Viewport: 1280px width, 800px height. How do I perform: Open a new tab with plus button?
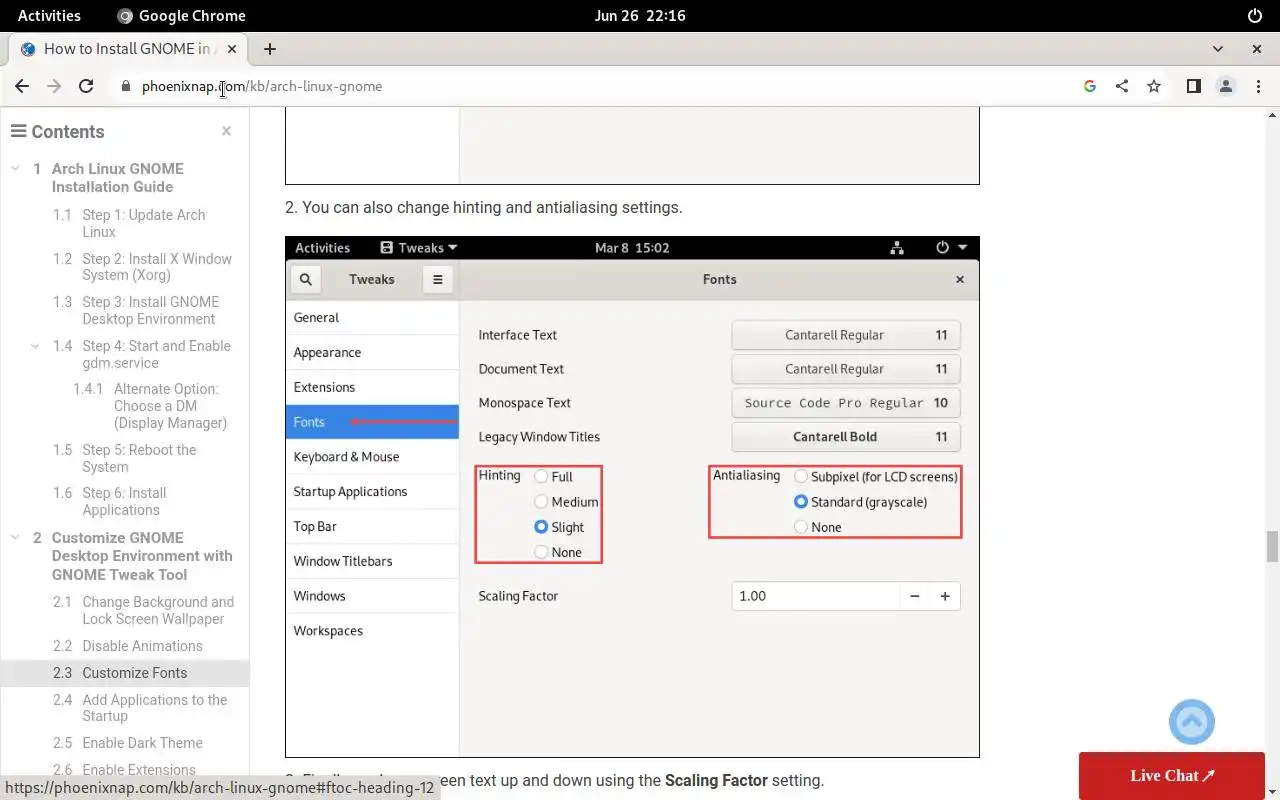[270, 48]
